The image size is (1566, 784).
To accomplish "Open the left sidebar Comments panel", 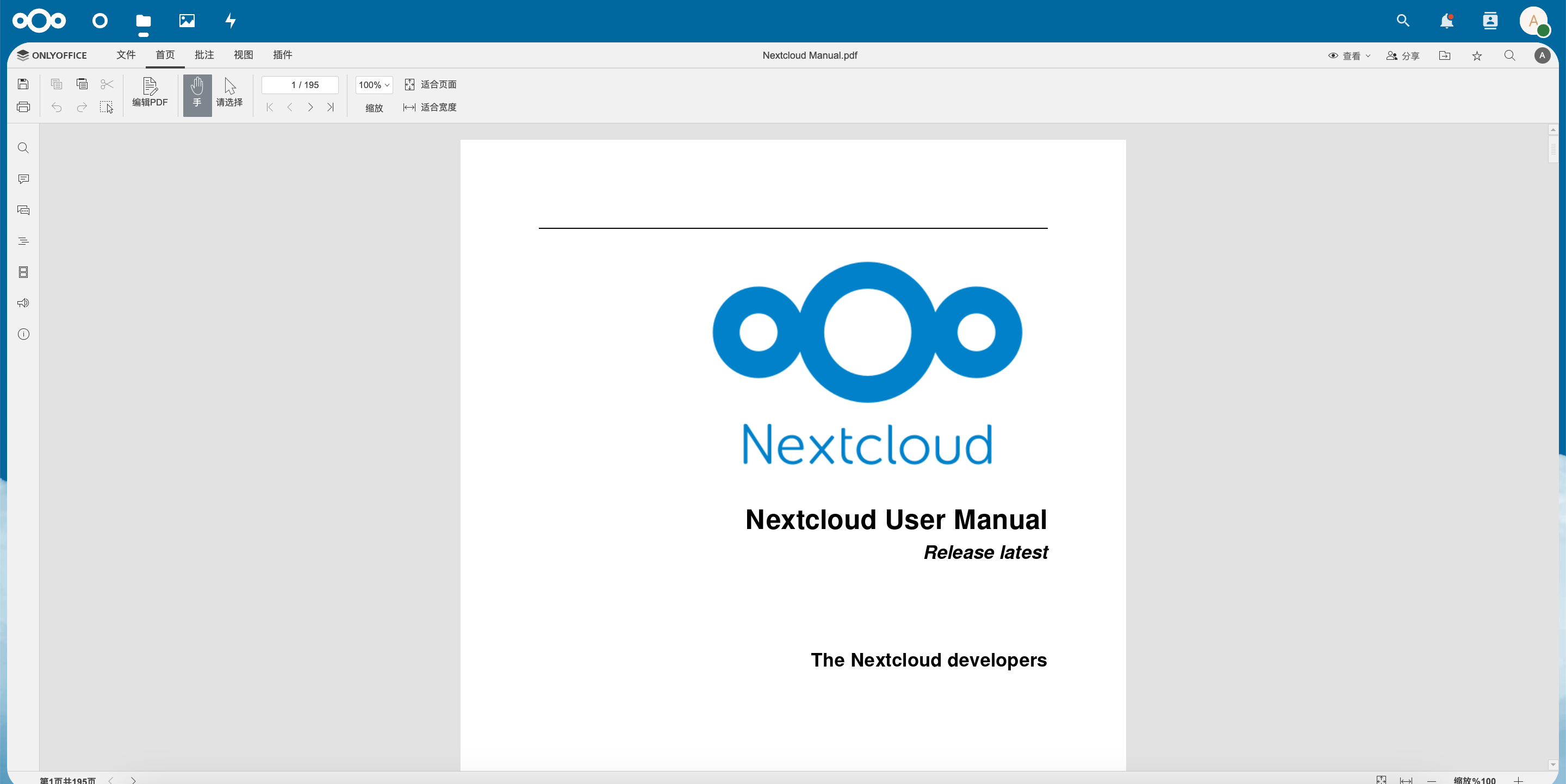I will tap(23, 179).
